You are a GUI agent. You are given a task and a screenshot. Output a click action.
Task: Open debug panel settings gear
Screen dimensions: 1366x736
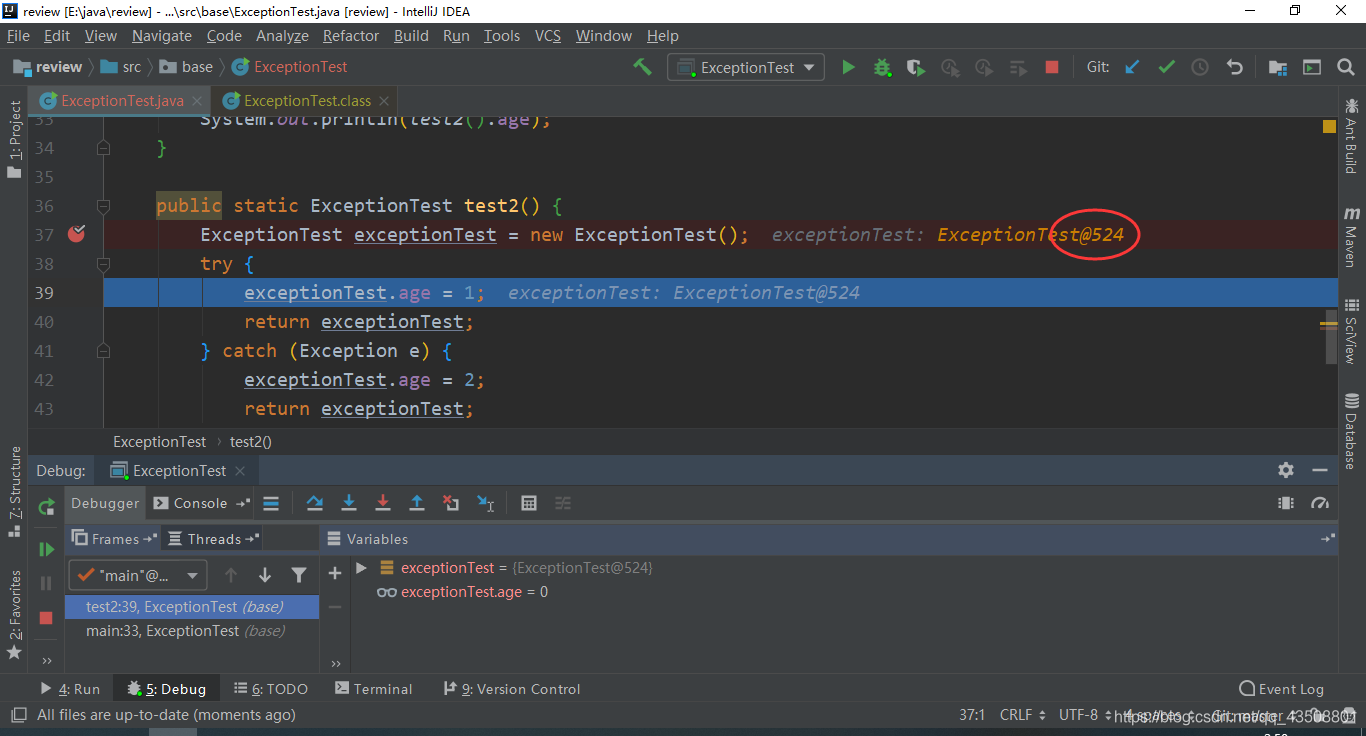coord(1286,470)
